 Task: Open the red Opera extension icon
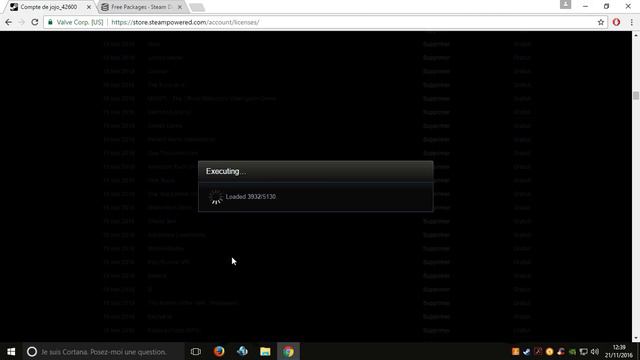coord(616,22)
